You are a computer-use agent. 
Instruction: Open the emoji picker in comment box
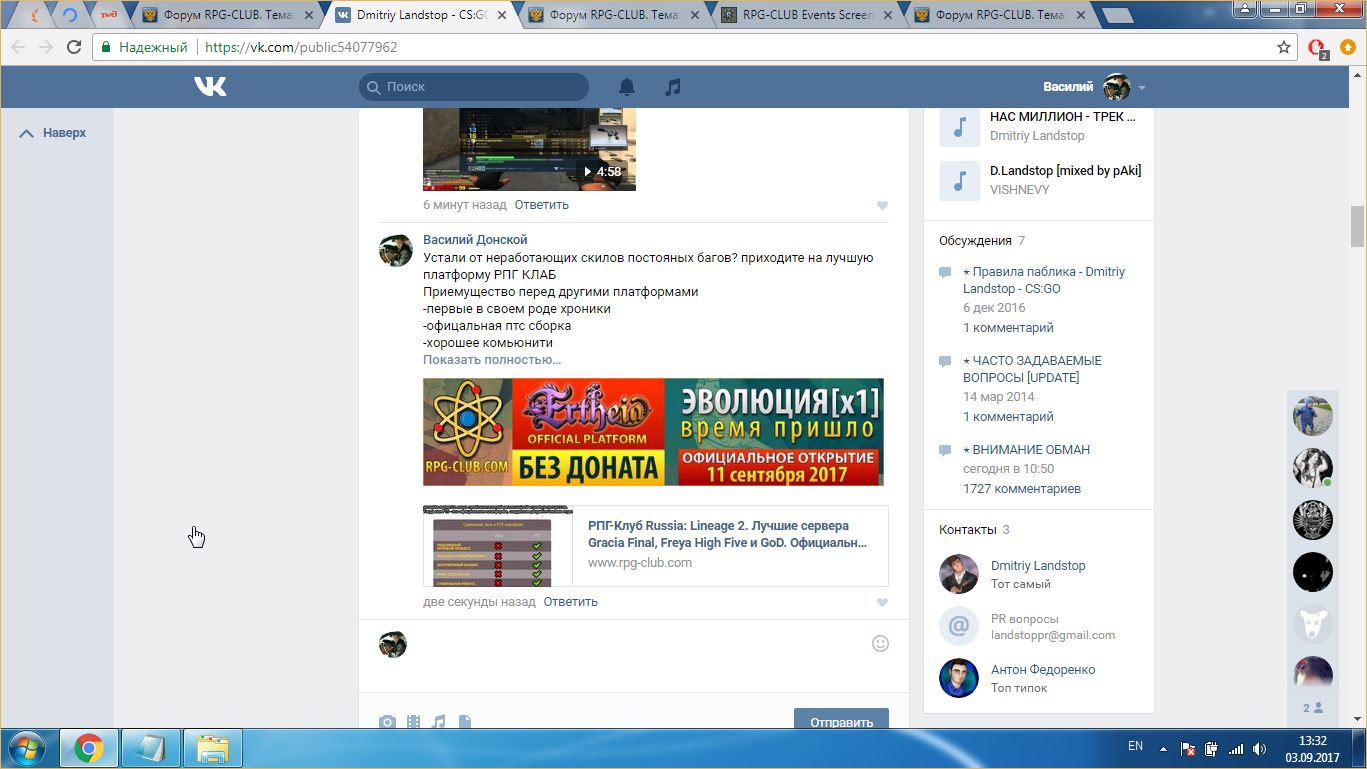pos(880,643)
